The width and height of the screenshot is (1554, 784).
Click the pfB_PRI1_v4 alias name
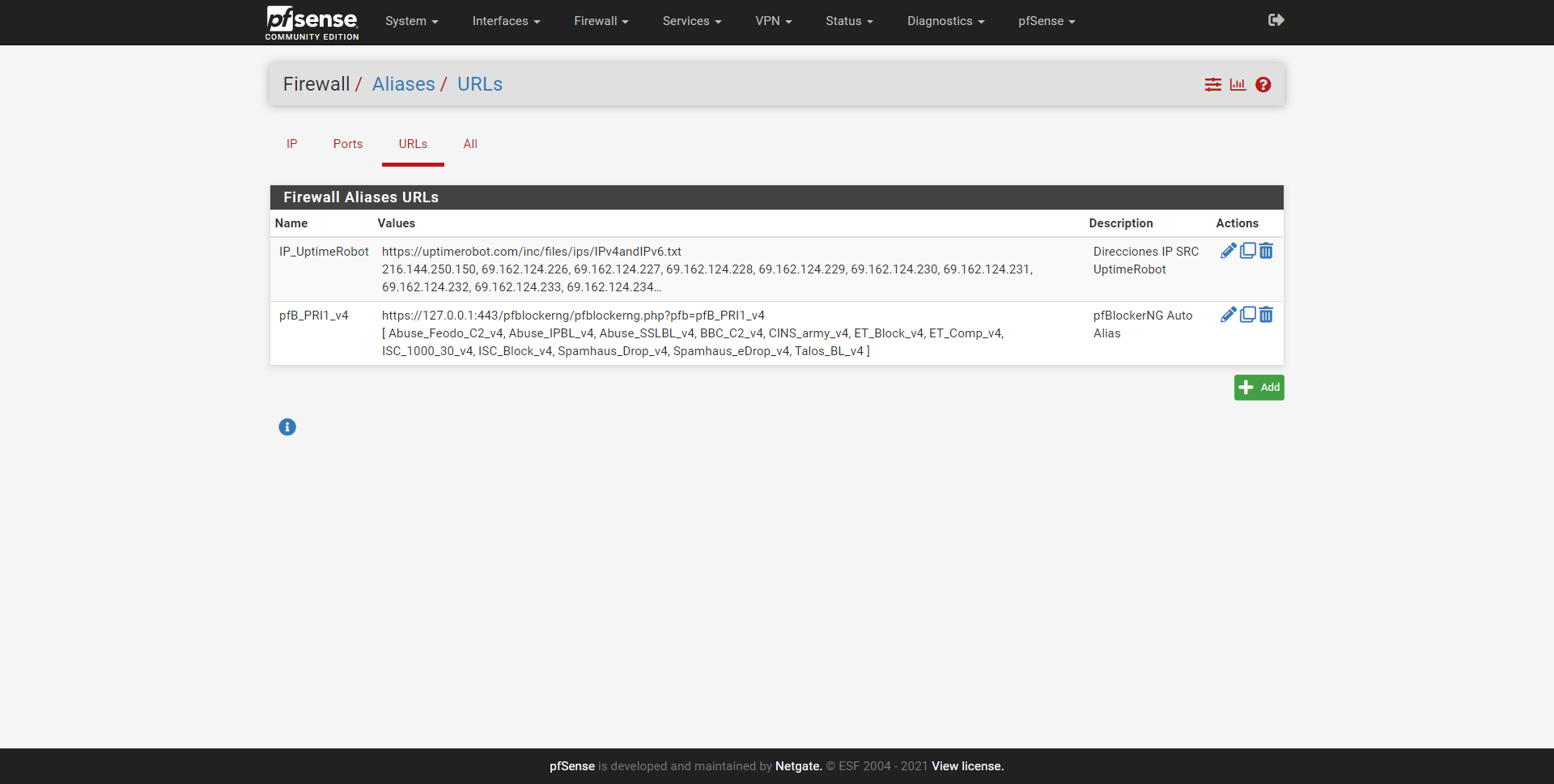coord(314,316)
